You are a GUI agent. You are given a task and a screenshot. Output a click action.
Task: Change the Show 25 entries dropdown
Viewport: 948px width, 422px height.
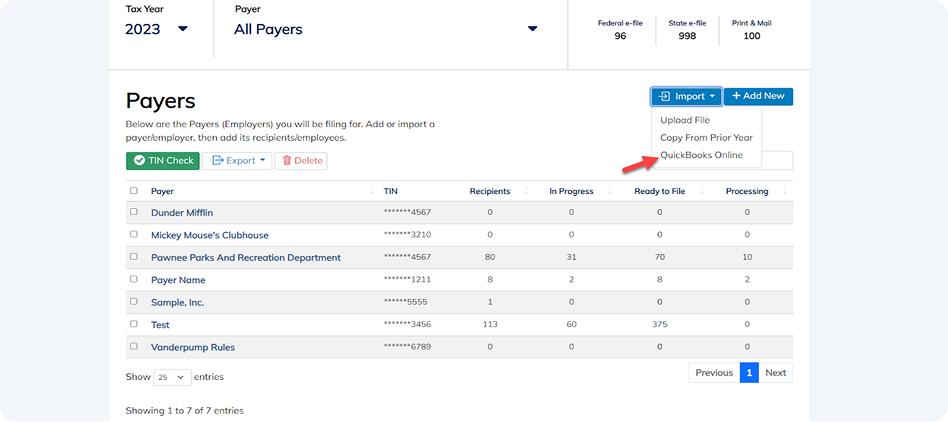(172, 377)
